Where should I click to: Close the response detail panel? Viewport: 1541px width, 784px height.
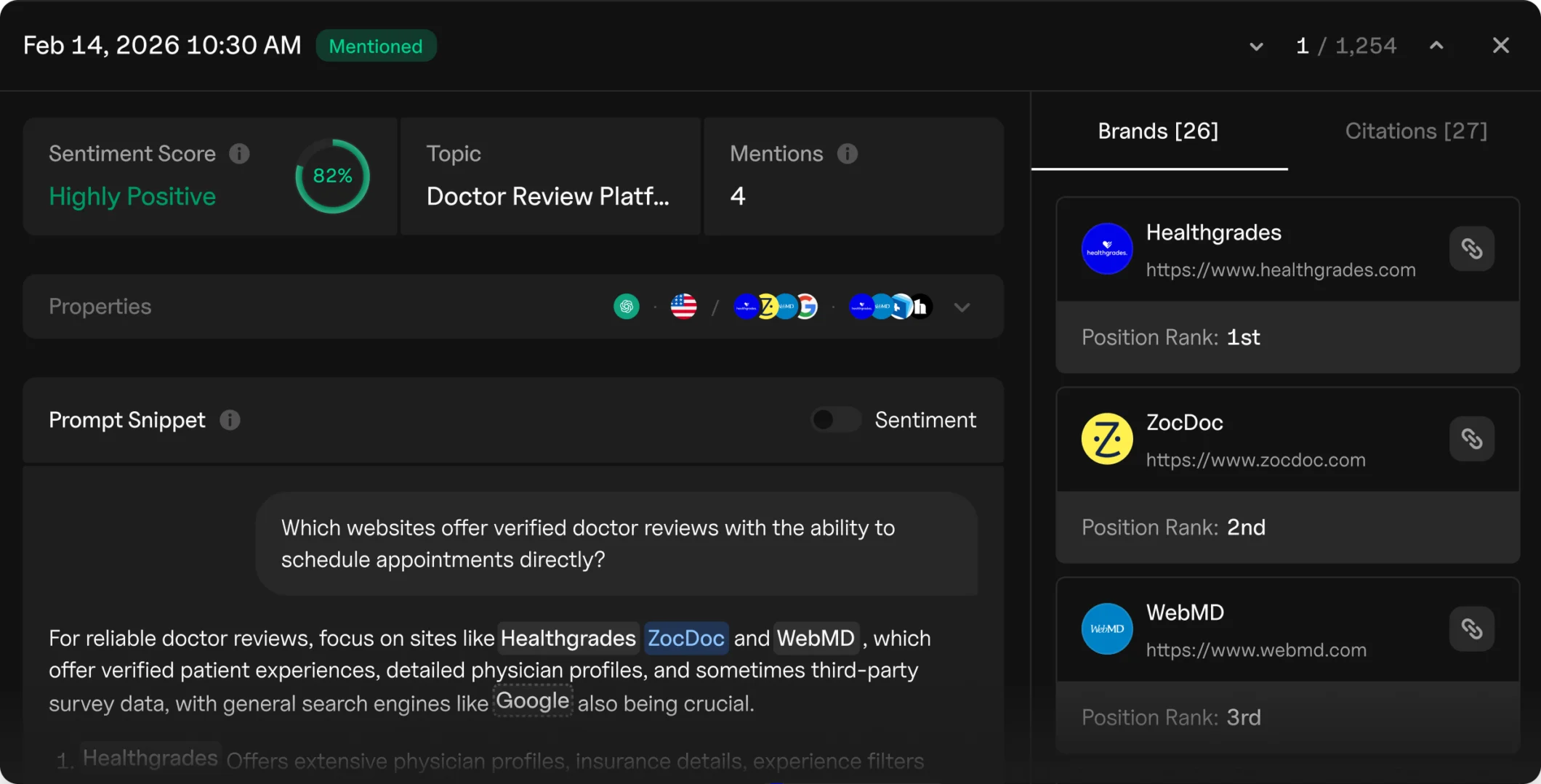point(1500,46)
